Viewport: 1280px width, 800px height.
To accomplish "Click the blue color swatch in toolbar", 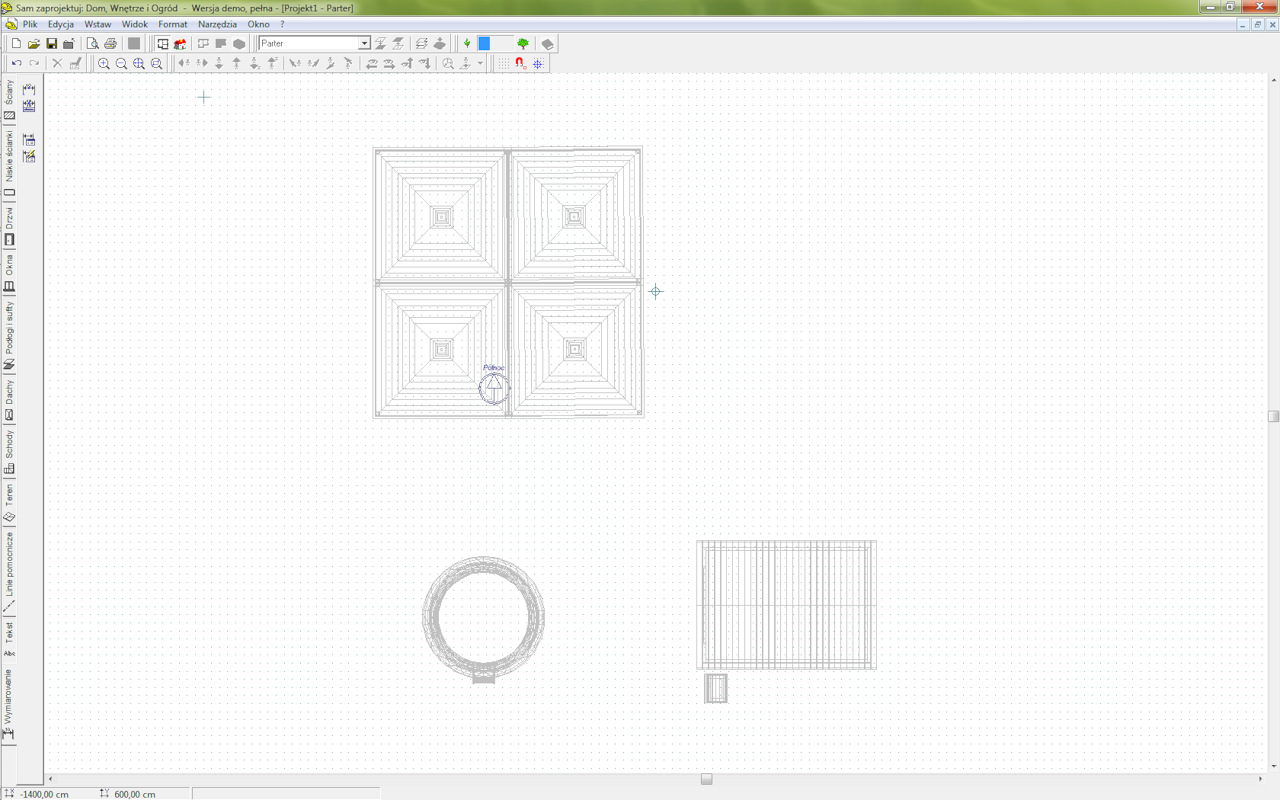I will click(484, 44).
